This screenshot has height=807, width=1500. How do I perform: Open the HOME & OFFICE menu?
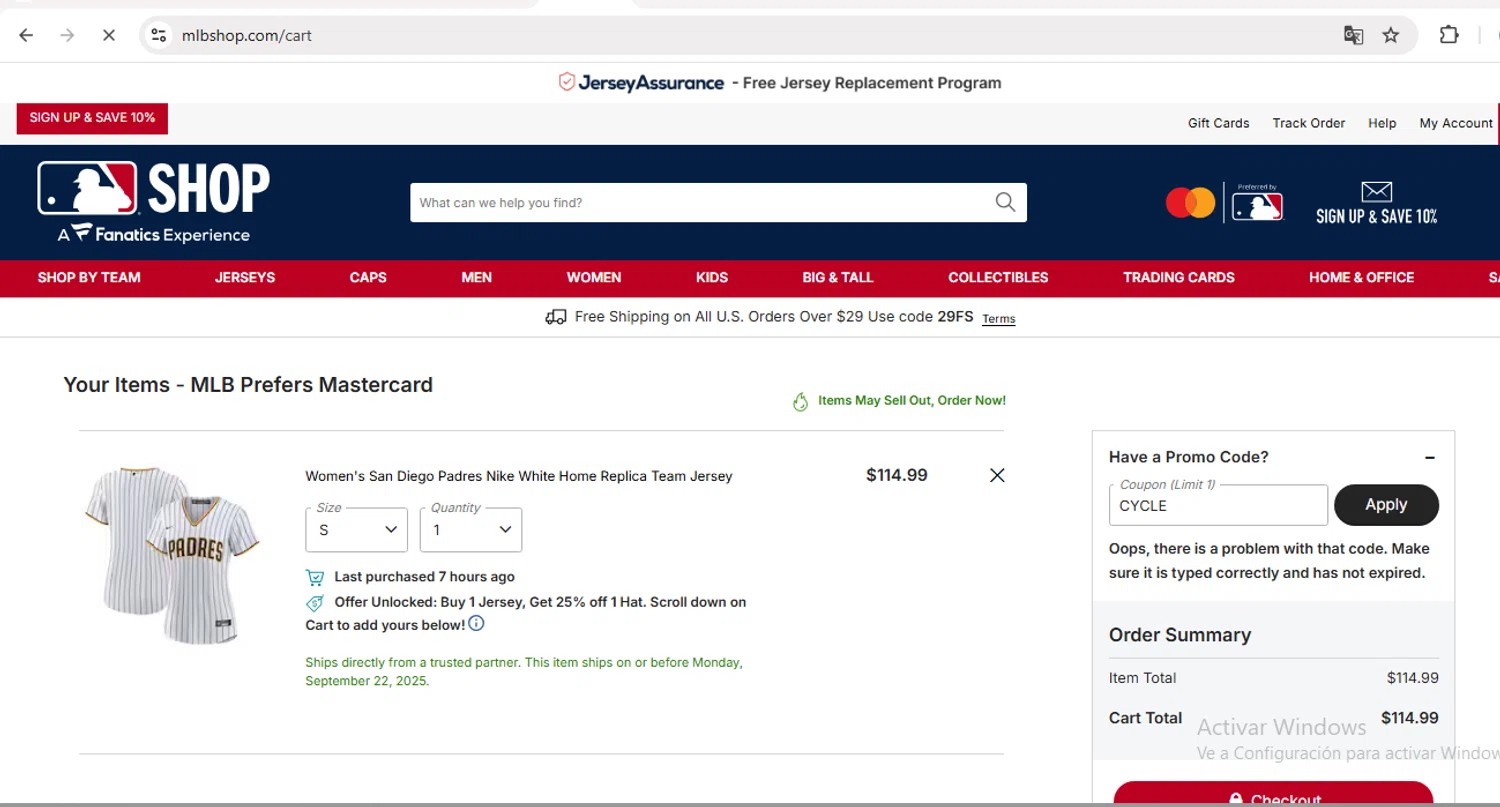pos(1362,278)
